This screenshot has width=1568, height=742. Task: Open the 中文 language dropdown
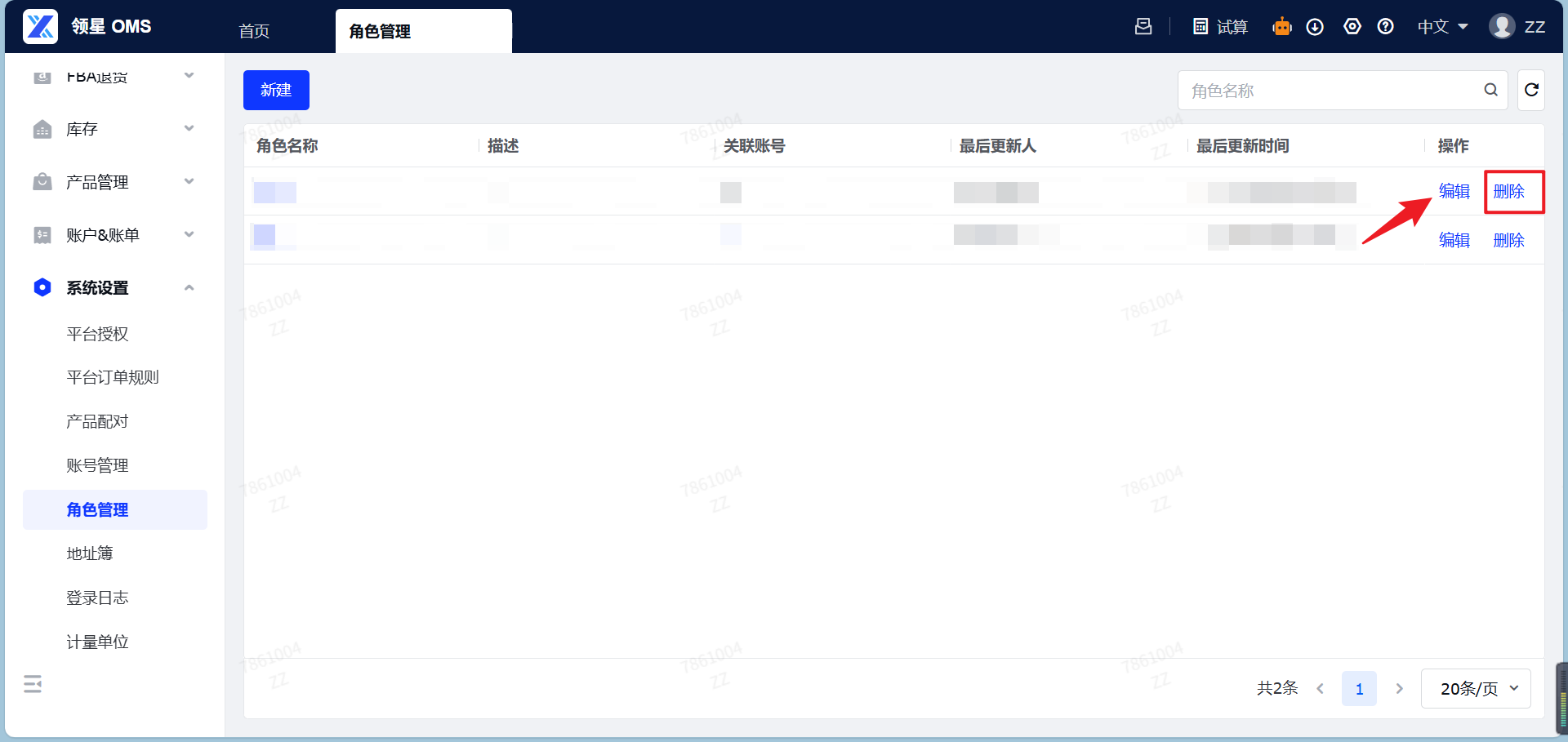pyautogui.click(x=1443, y=27)
